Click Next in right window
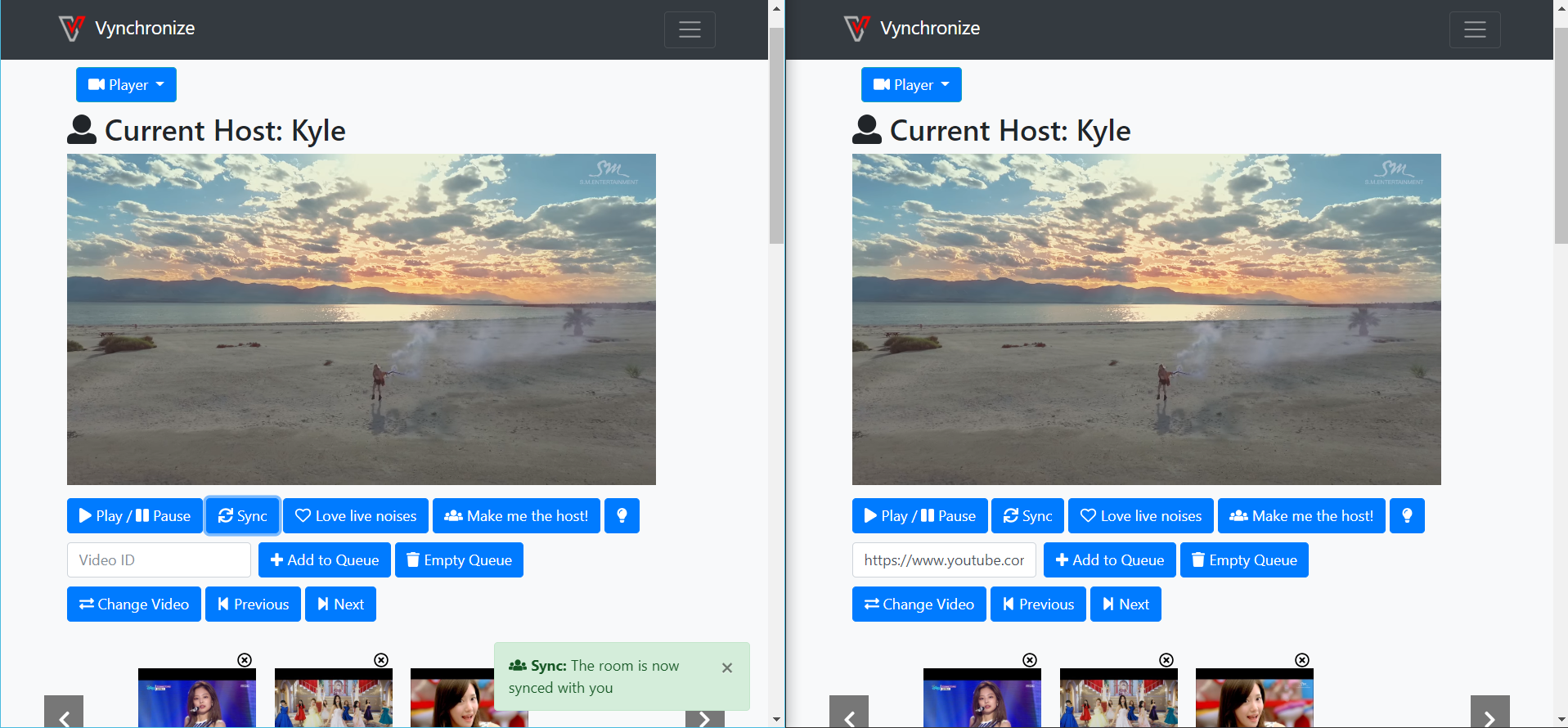 pos(1125,604)
